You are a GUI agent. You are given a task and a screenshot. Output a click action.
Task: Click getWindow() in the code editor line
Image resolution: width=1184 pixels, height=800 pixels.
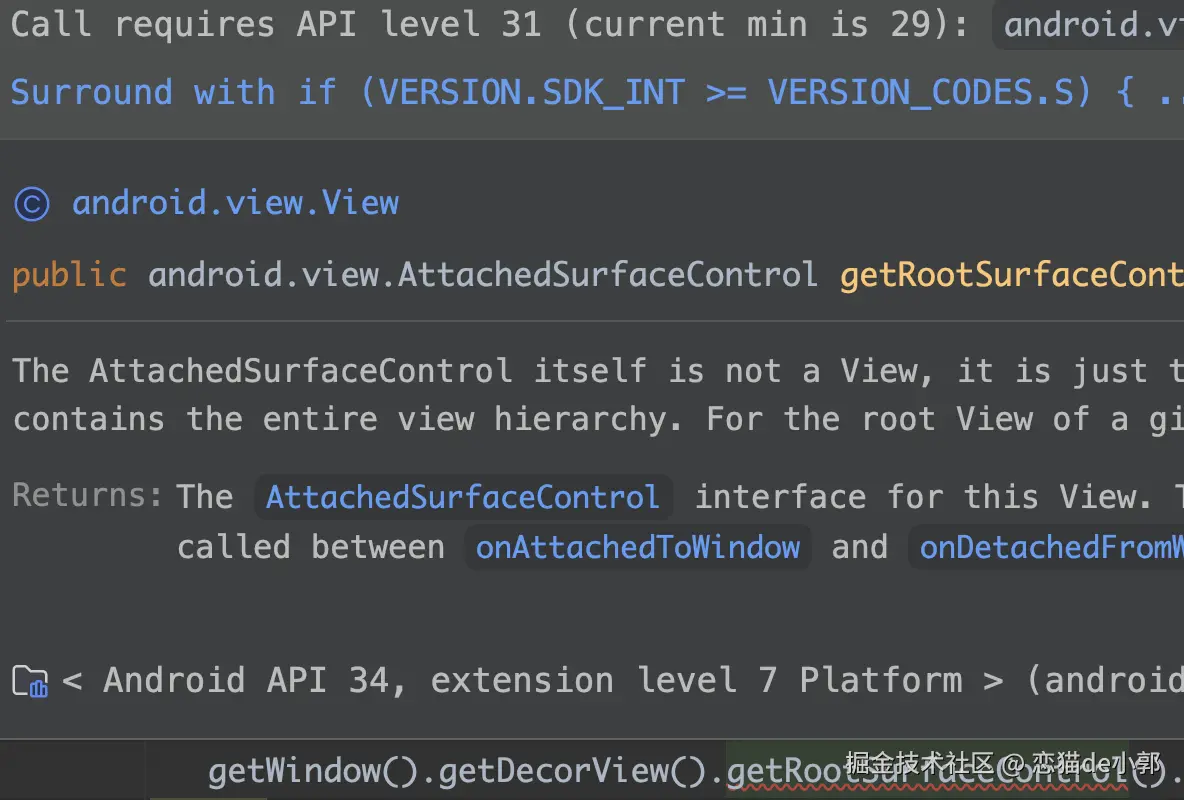(313, 771)
